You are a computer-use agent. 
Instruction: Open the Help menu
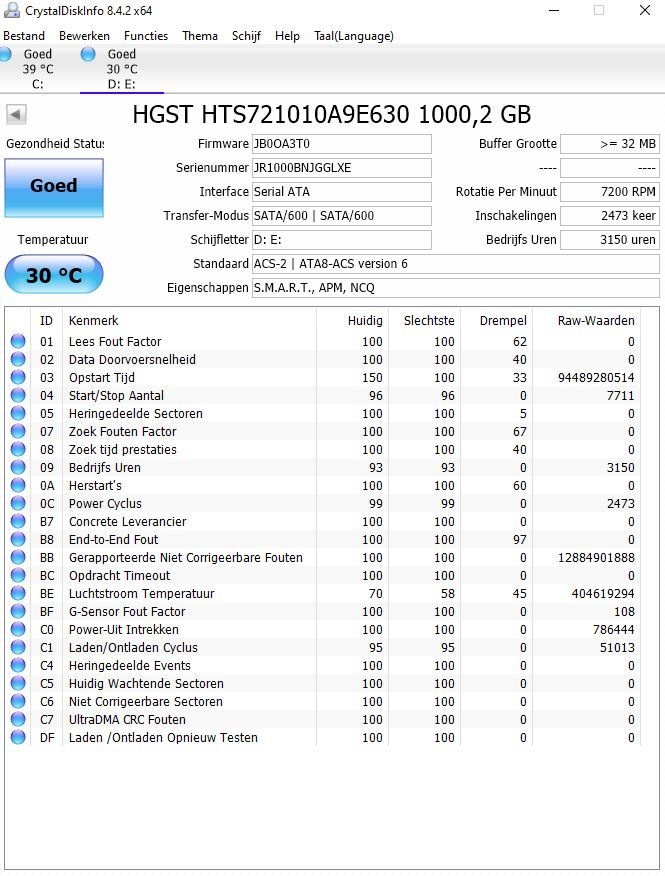click(287, 36)
